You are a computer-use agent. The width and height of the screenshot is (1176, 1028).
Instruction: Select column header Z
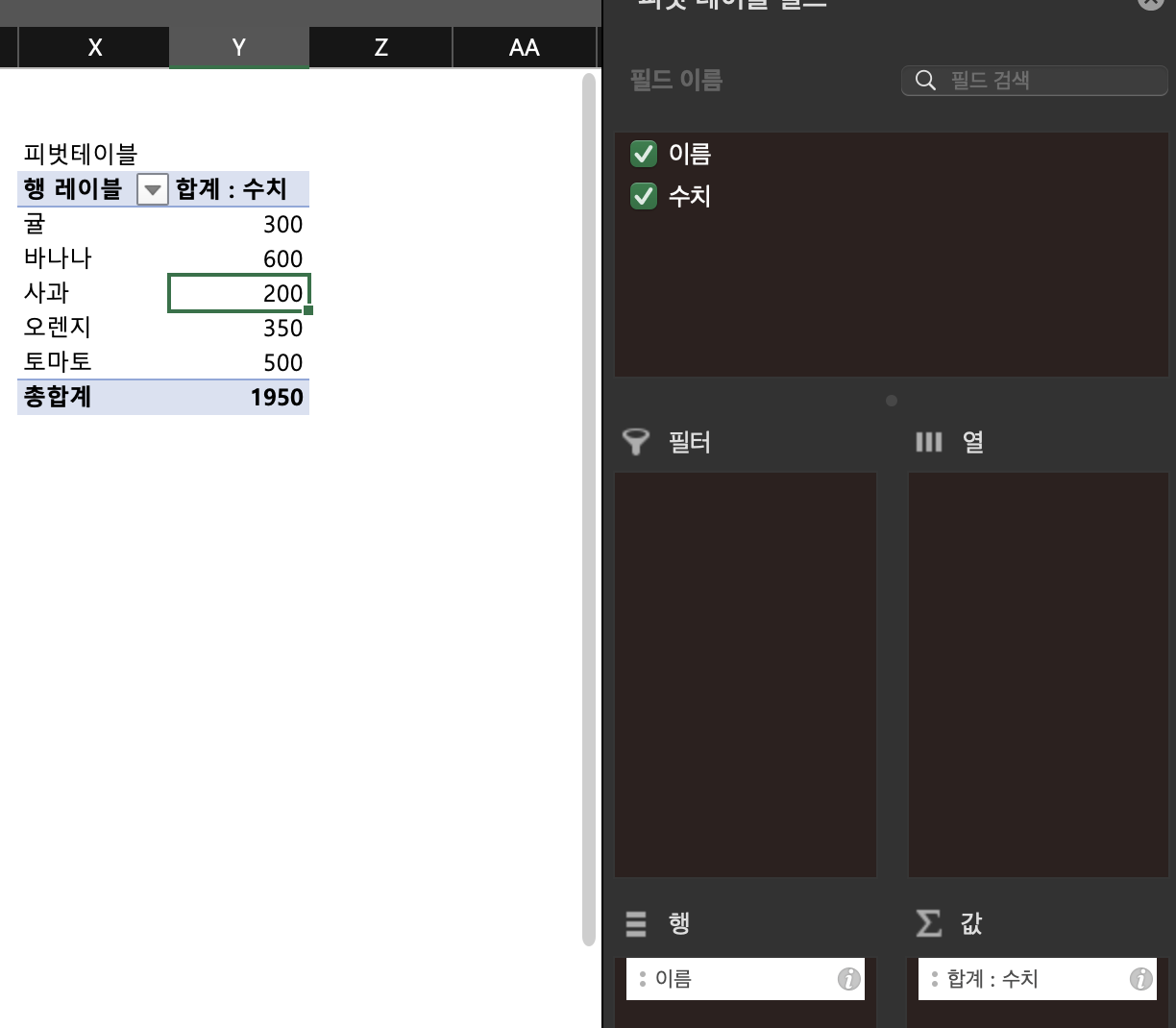381,47
